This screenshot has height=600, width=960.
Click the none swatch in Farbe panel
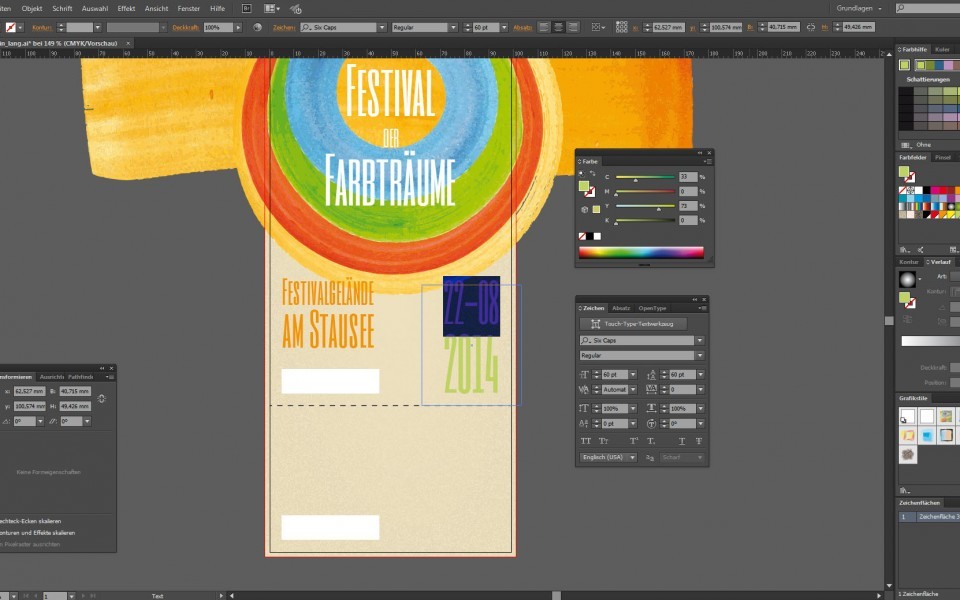(582, 236)
